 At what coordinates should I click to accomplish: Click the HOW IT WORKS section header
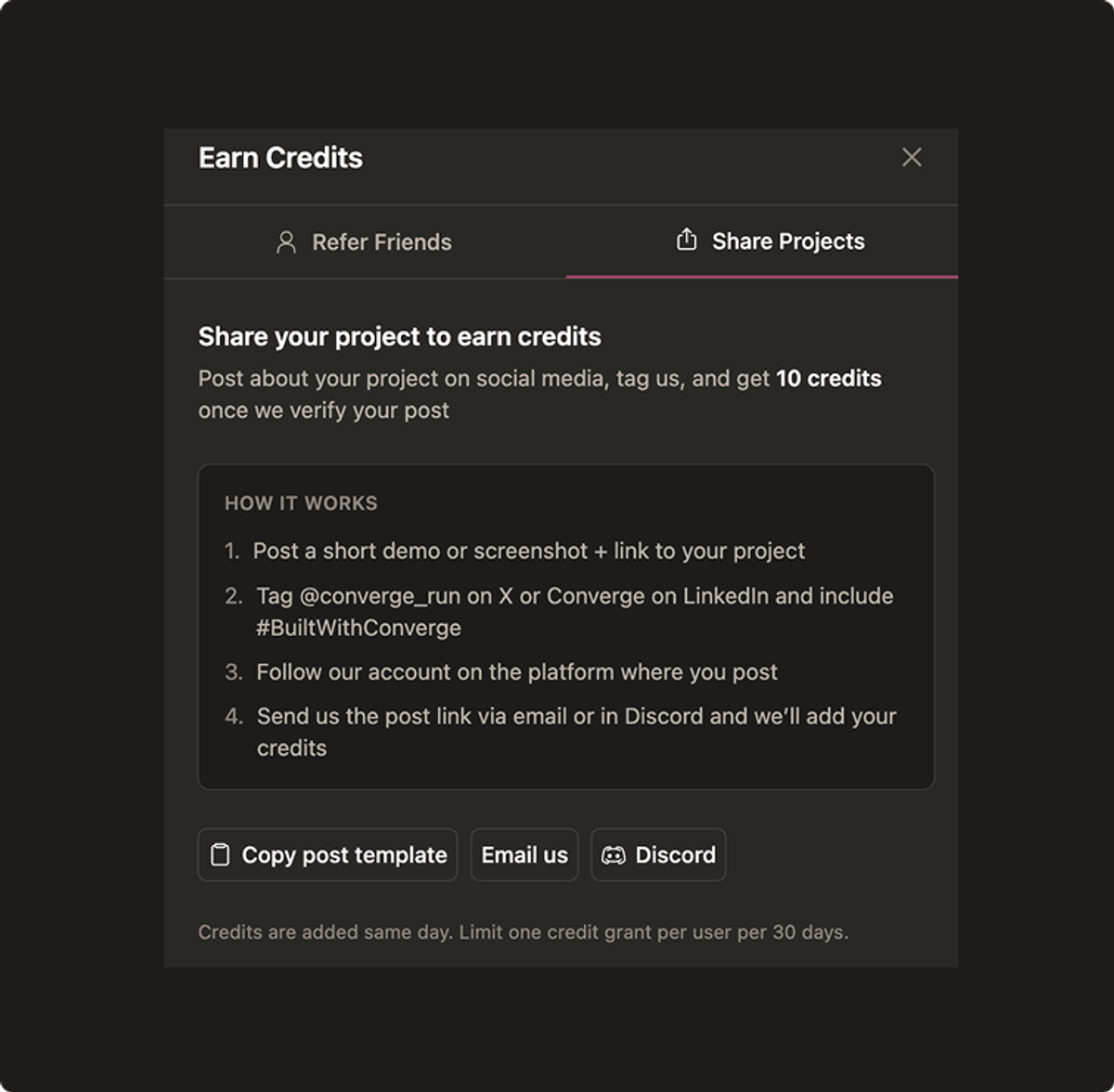(x=302, y=502)
